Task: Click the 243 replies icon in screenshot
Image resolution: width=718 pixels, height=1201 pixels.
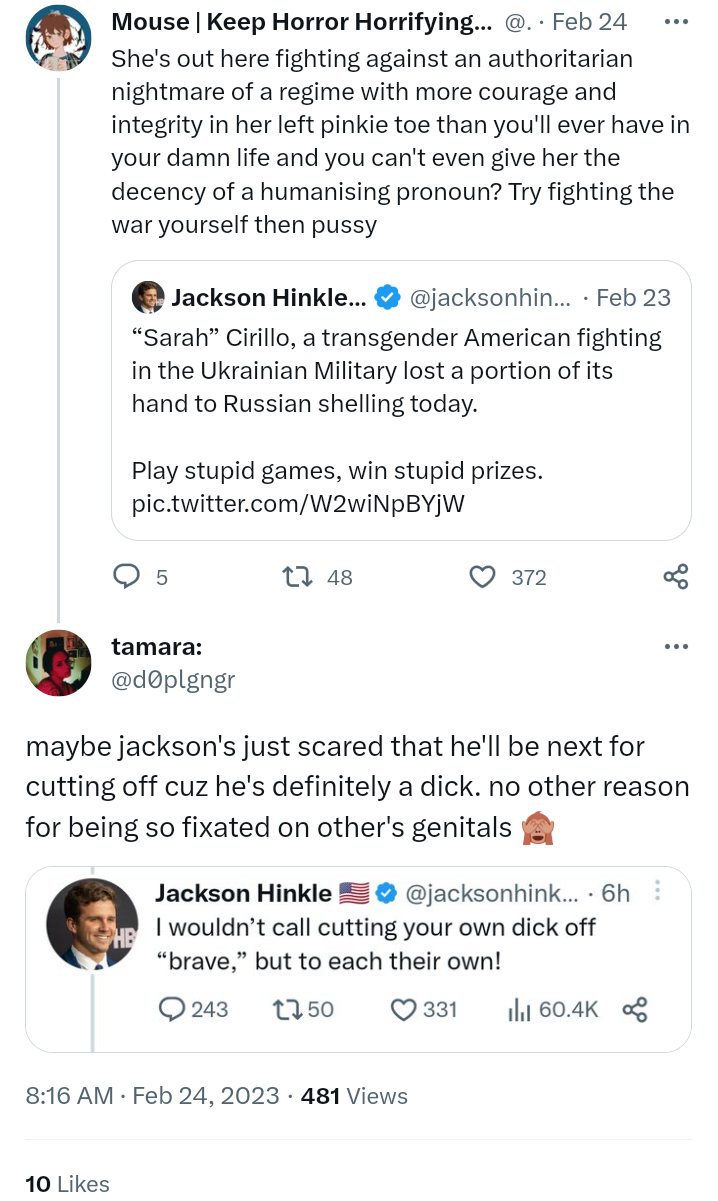Action: 171,1009
